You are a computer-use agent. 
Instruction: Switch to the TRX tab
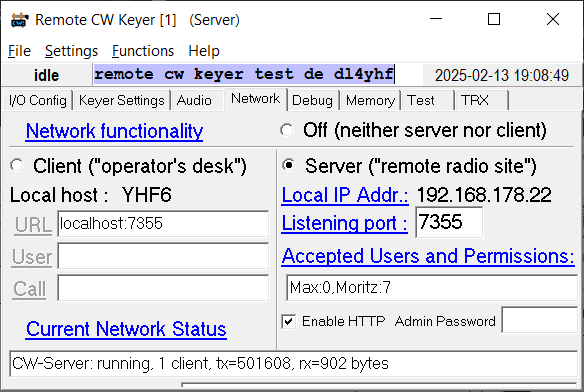(x=474, y=101)
